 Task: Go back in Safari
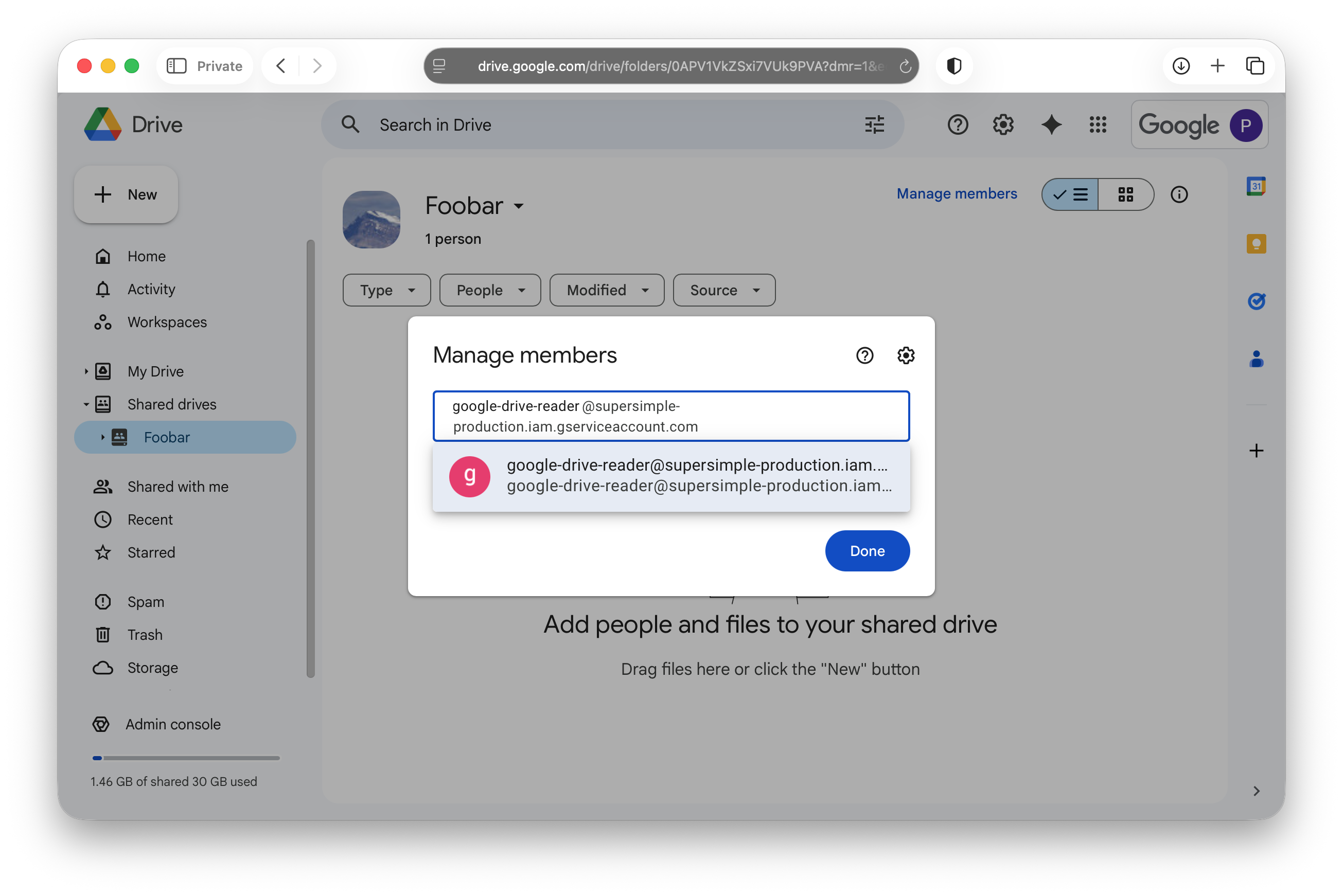280,66
